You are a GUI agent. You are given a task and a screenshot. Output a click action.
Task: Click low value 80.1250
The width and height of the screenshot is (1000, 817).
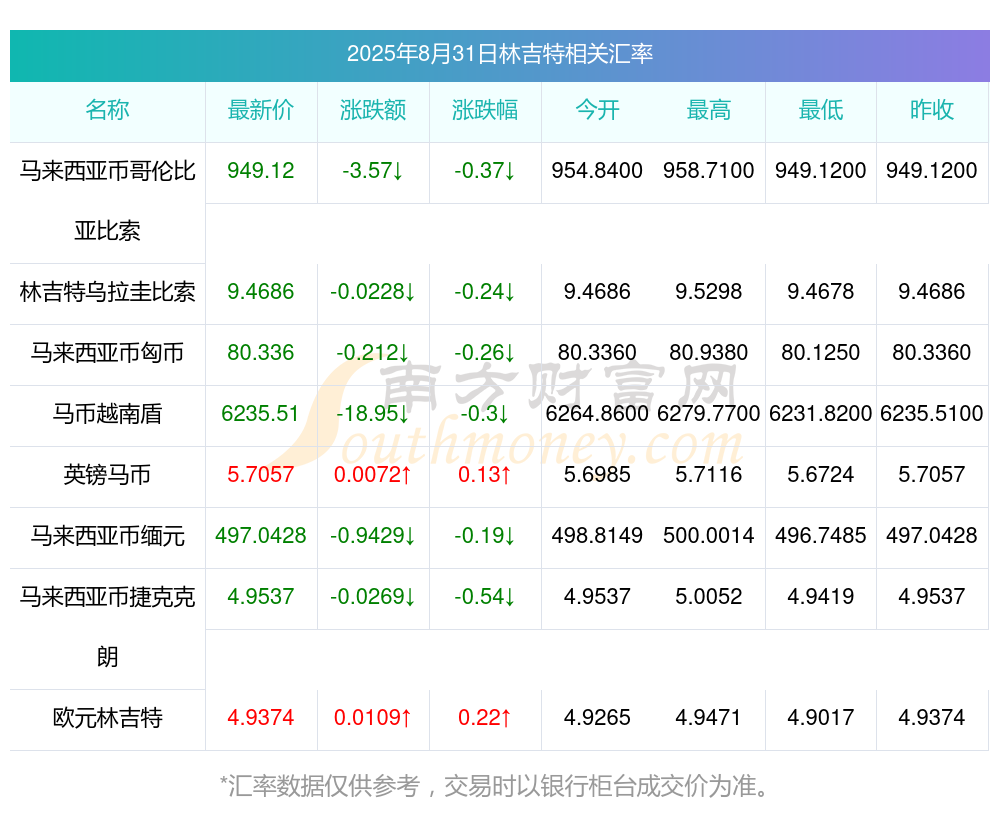point(821,353)
